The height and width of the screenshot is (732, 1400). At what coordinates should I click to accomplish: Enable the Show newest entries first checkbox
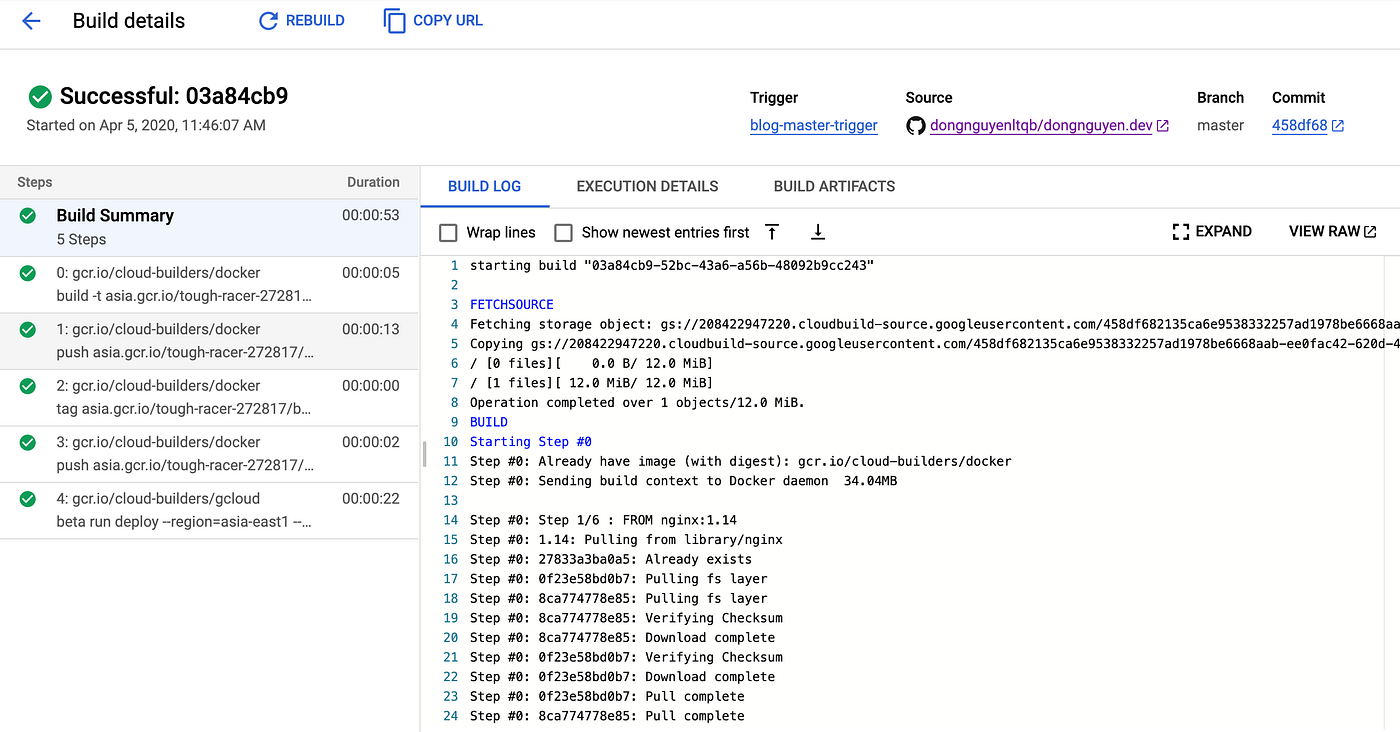coord(563,233)
